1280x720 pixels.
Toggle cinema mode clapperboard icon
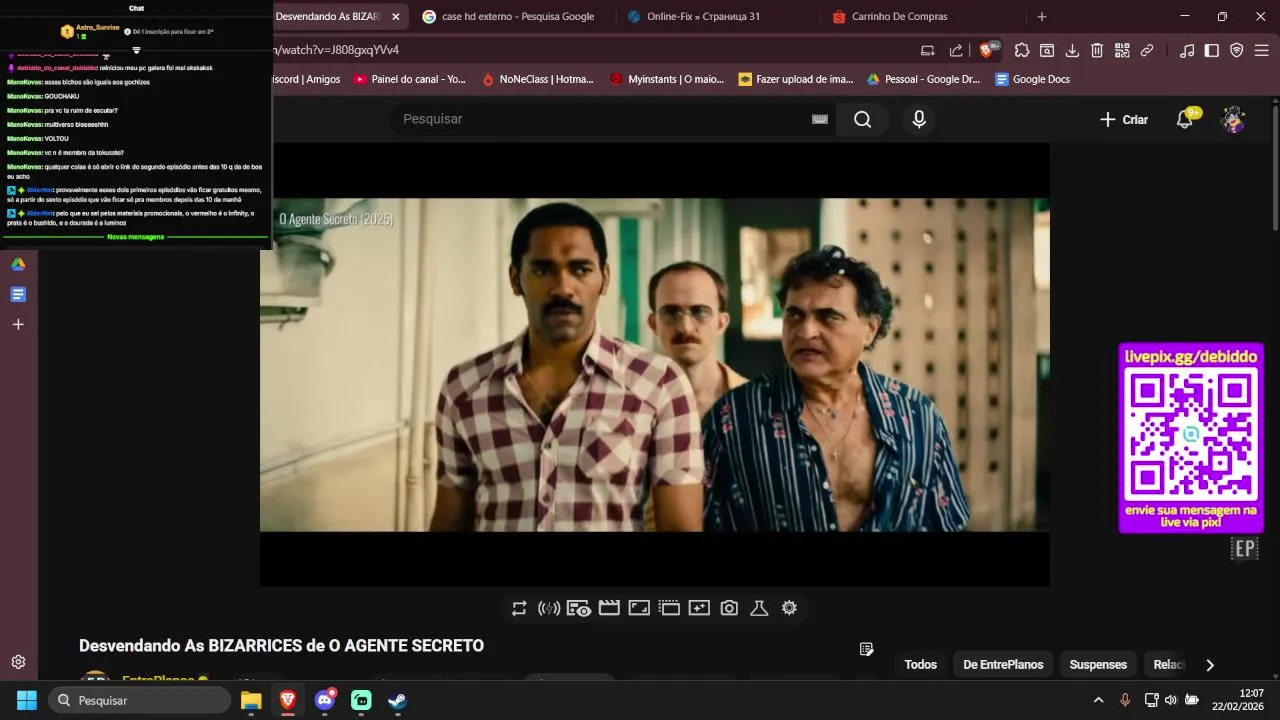point(609,608)
